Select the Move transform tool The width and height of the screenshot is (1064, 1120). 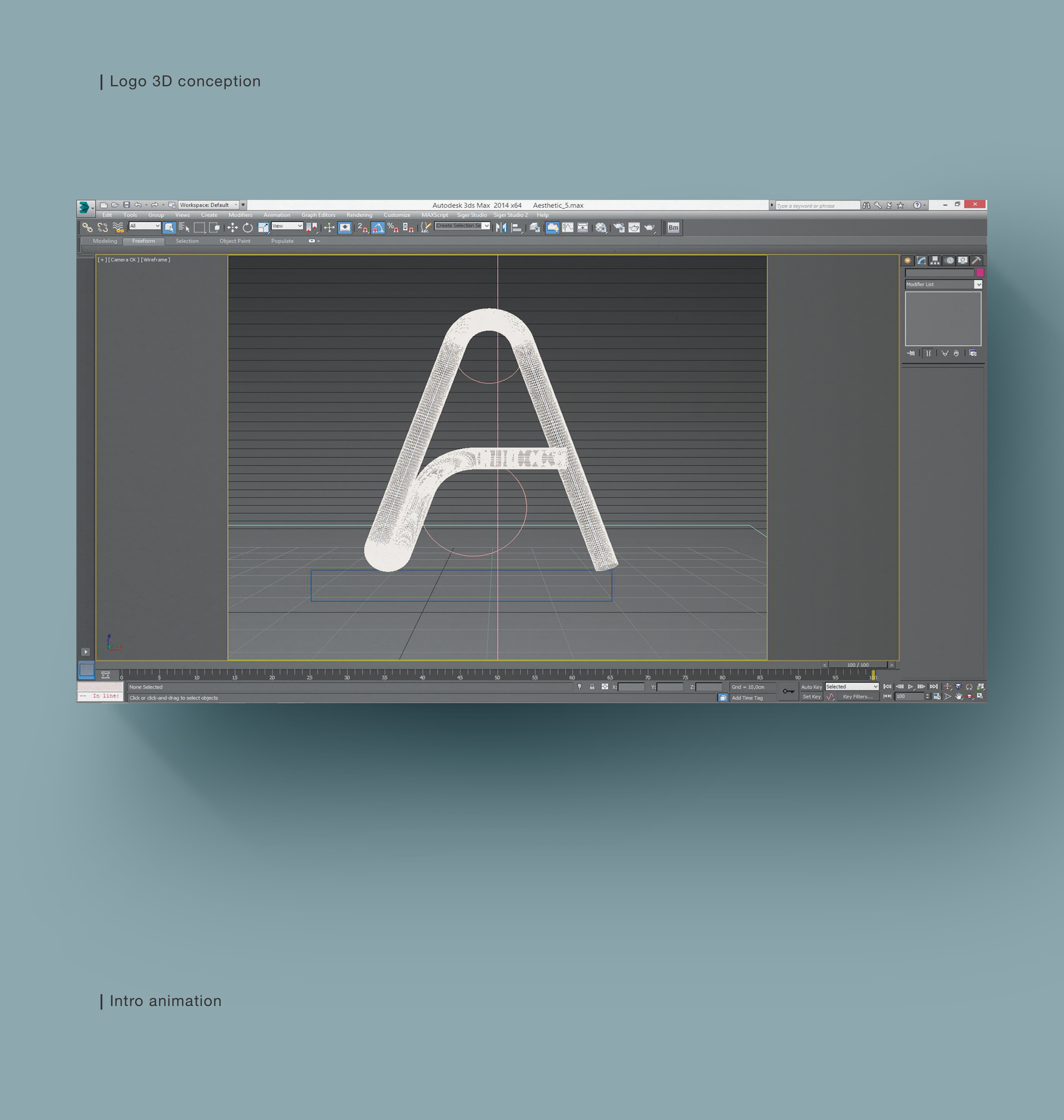tap(233, 228)
